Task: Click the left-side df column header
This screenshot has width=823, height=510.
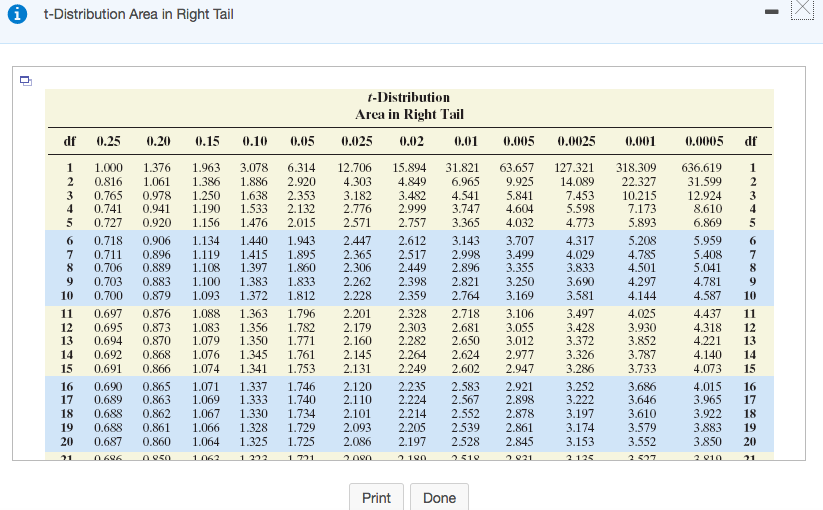Action: pyautogui.click(x=70, y=141)
